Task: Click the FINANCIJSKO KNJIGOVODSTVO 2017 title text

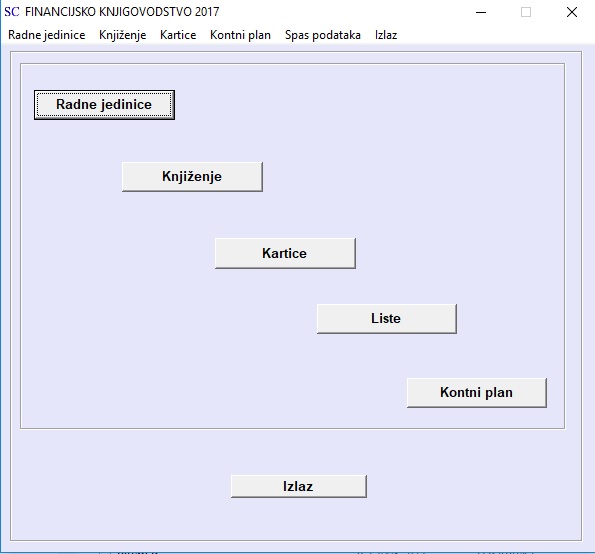Action: [x=122, y=12]
